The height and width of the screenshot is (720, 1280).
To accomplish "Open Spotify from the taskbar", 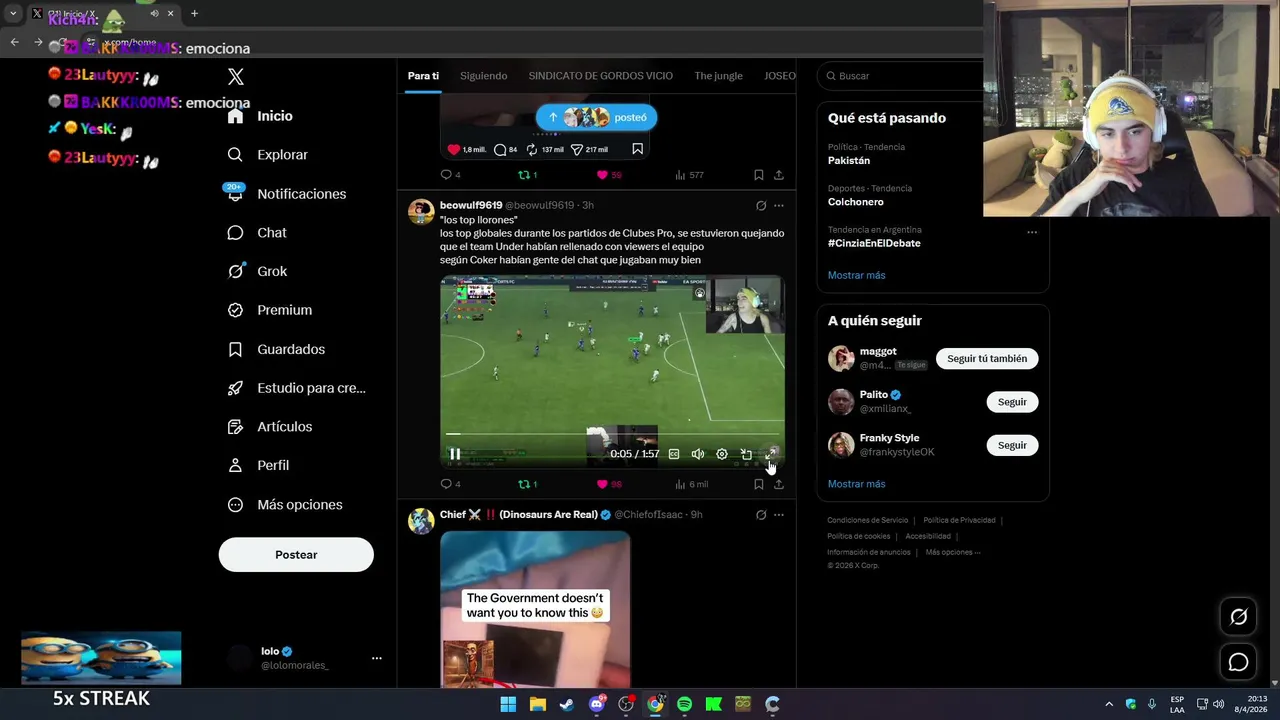I will (684, 704).
